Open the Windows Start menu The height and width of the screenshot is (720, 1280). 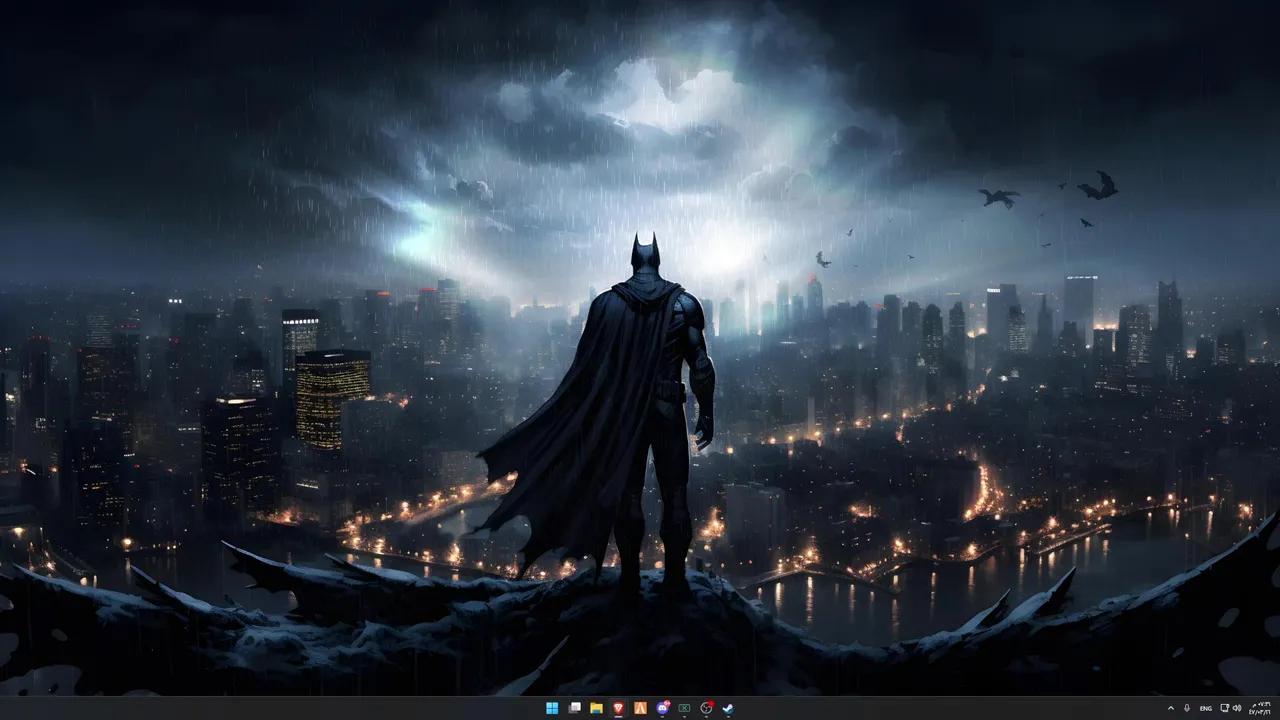(552, 708)
